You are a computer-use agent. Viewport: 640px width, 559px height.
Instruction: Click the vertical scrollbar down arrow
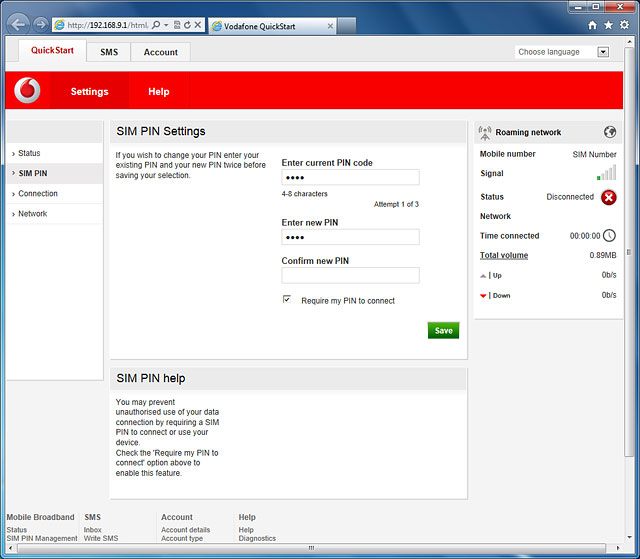[x=629, y=537]
